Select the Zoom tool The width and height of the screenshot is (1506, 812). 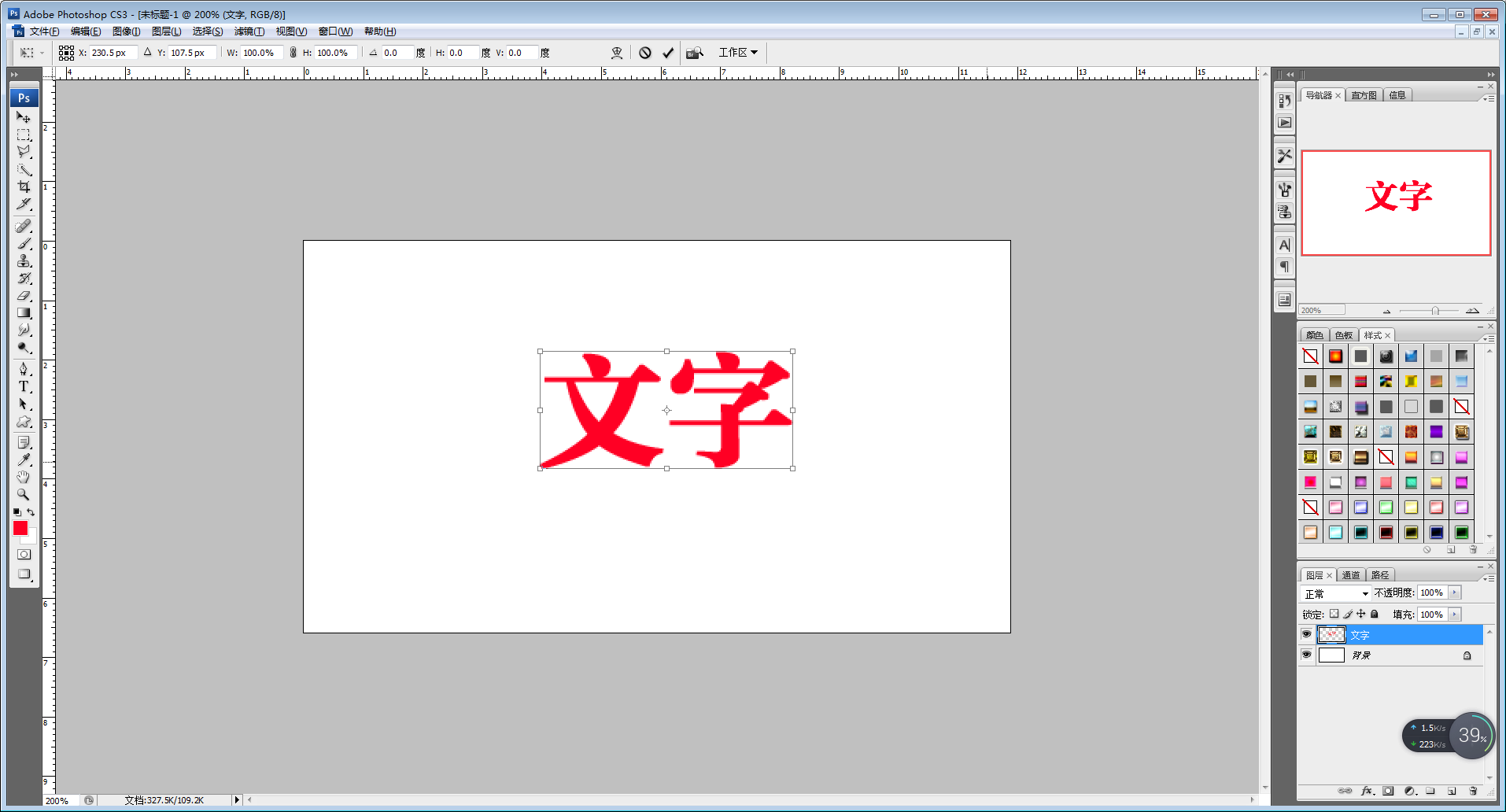[x=24, y=495]
